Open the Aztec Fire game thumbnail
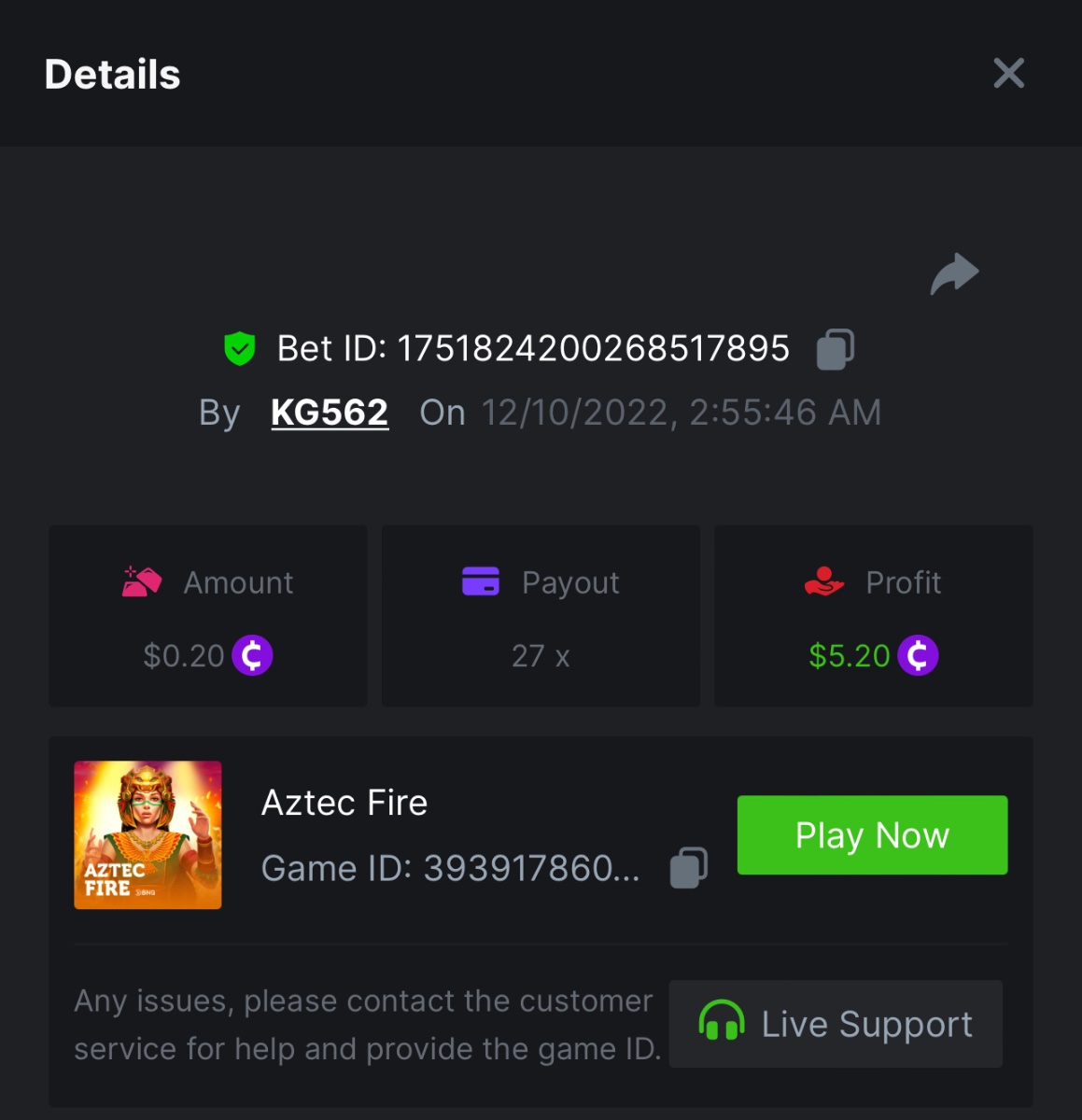 point(148,834)
